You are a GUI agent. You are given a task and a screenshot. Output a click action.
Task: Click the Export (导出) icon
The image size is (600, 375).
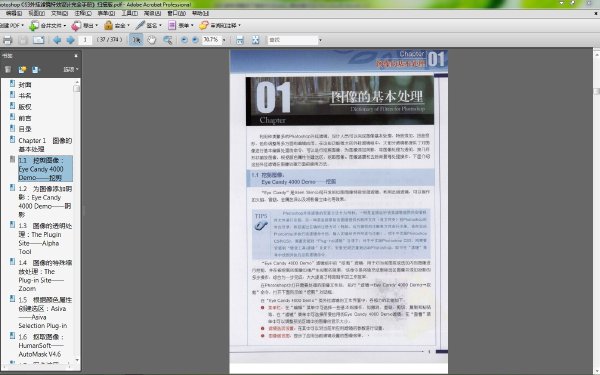click(x=76, y=26)
